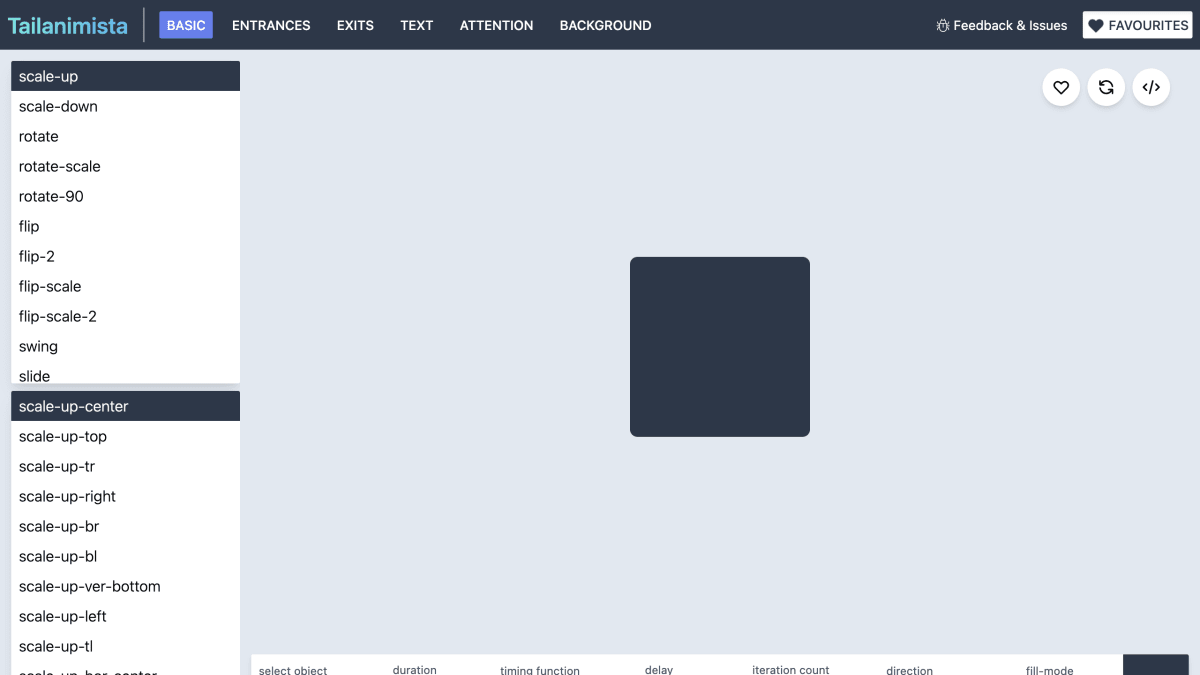Choose flip-scale-2 animation group

[125, 316]
